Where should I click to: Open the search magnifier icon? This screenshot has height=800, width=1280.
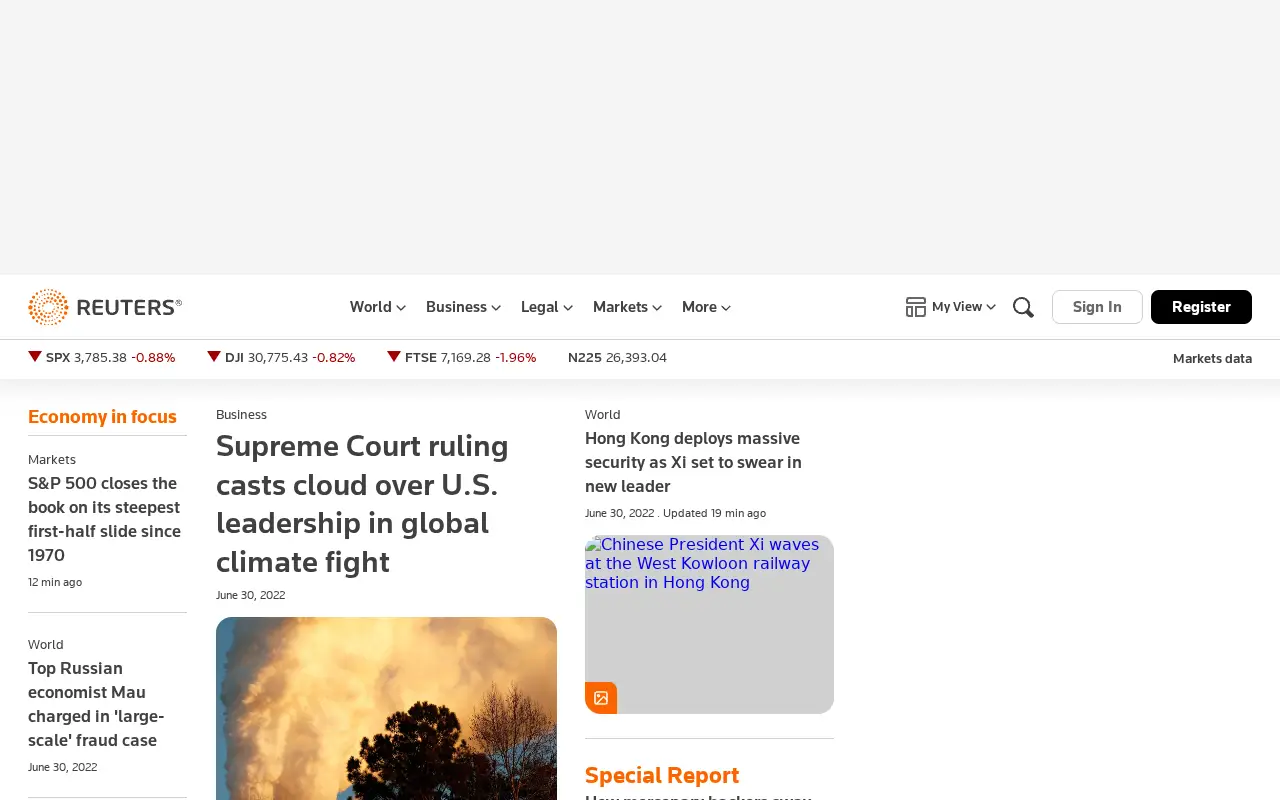tap(1023, 307)
